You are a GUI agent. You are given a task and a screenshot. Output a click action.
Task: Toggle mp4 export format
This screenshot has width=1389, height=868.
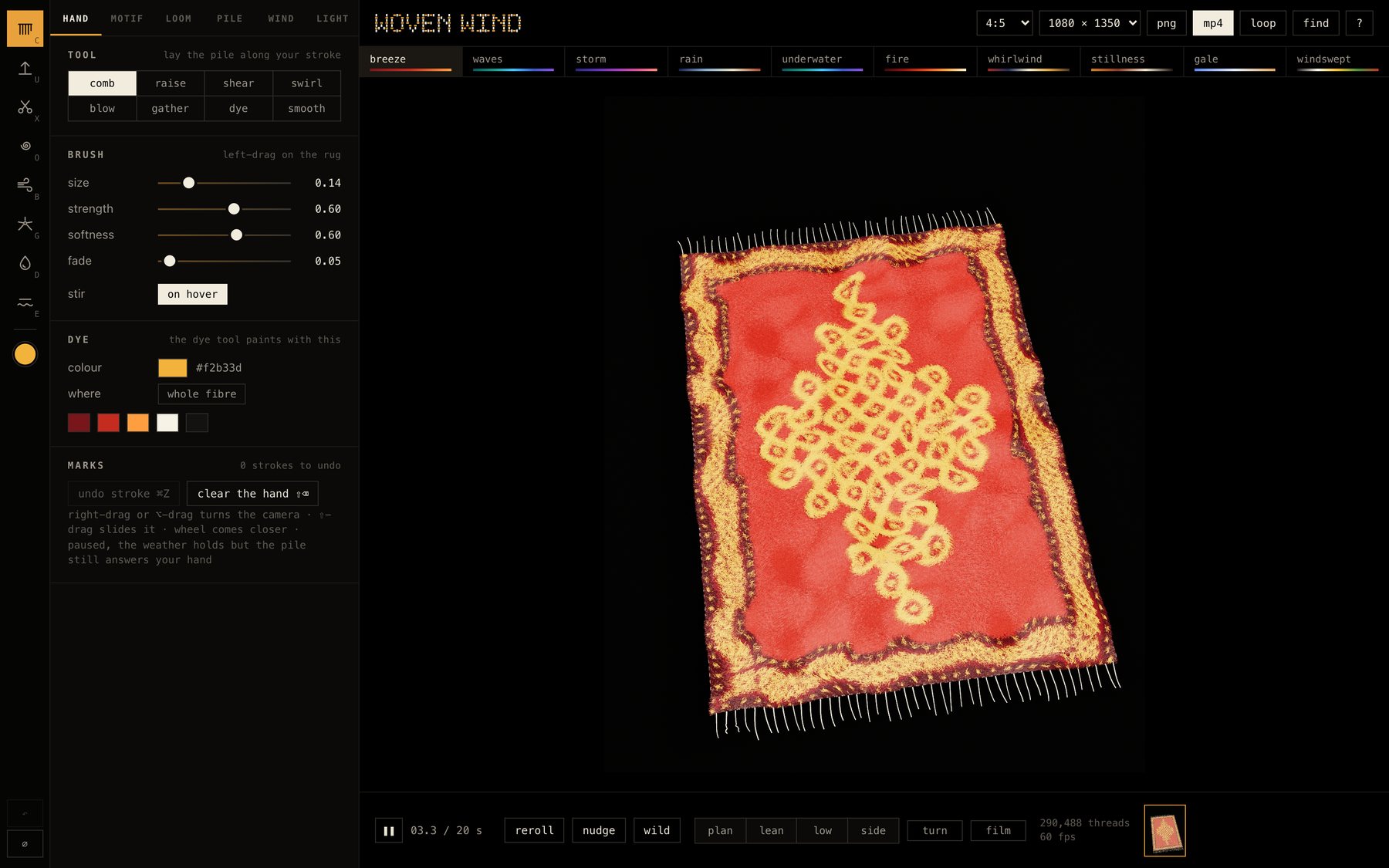point(1213,23)
